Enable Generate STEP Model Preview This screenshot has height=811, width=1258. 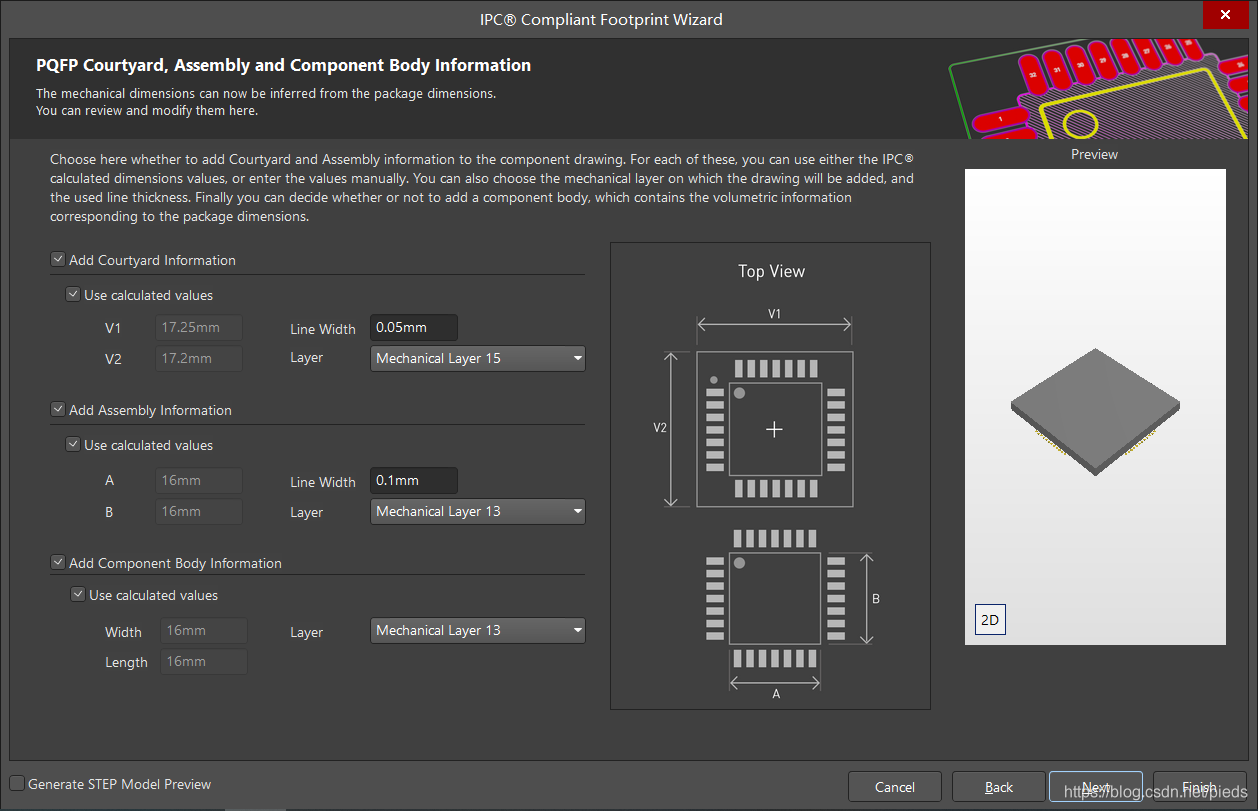17,784
